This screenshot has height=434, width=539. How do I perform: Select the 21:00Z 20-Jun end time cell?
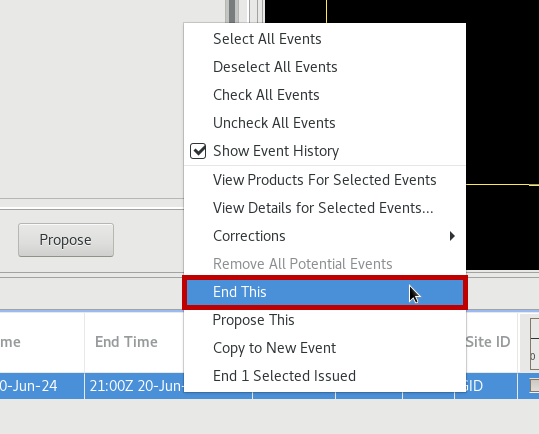coord(134,386)
